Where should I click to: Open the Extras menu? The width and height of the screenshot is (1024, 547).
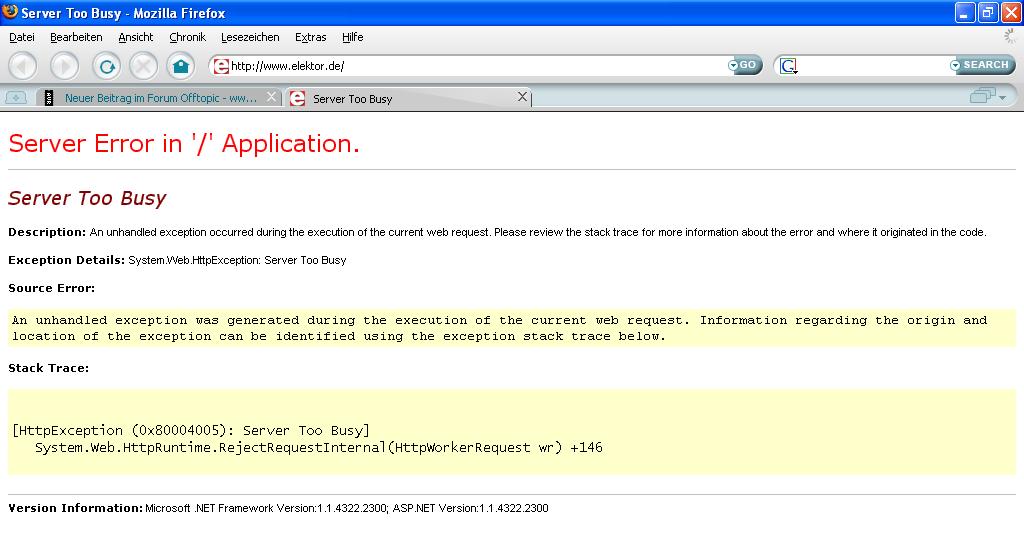point(310,37)
